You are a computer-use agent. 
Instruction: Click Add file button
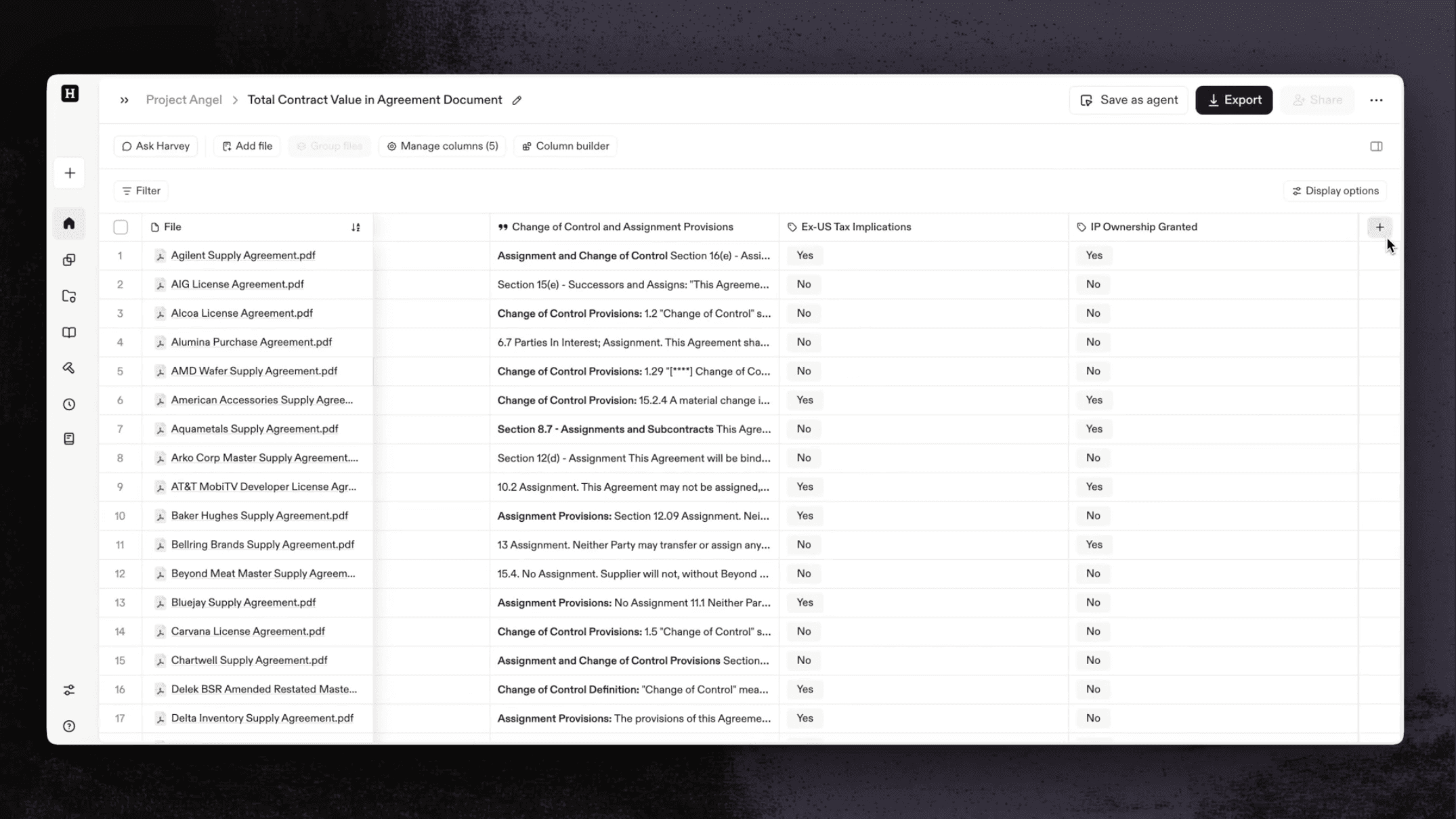click(247, 146)
